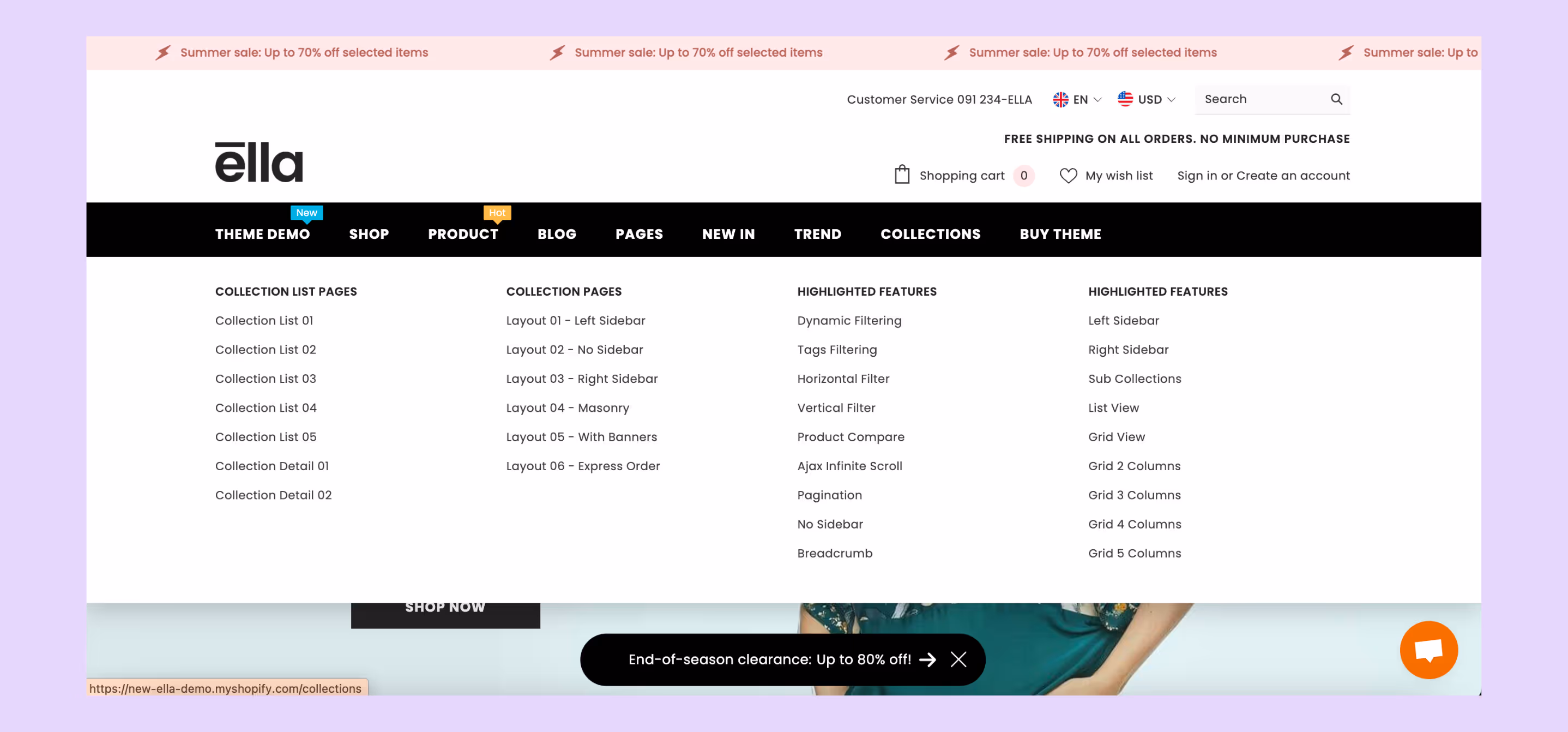This screenshot has height=732, width=1568.
Task: Click the shopping bag cart icon
Action: (901, 176)
